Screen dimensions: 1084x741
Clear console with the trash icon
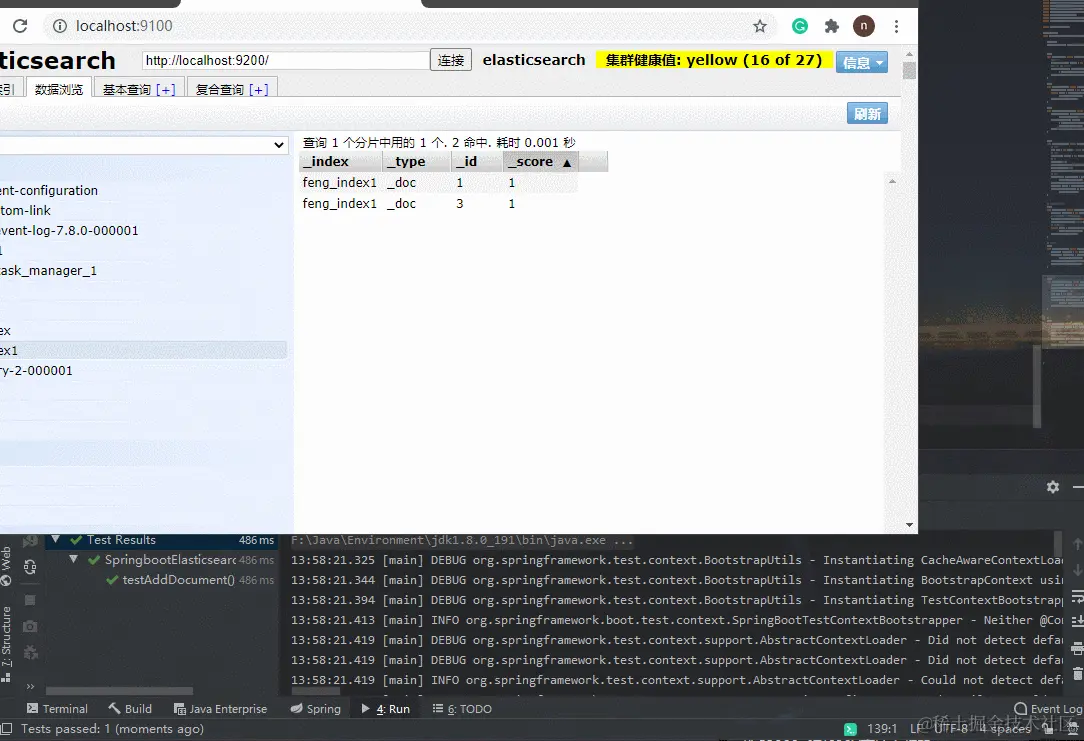[1077, 673]
